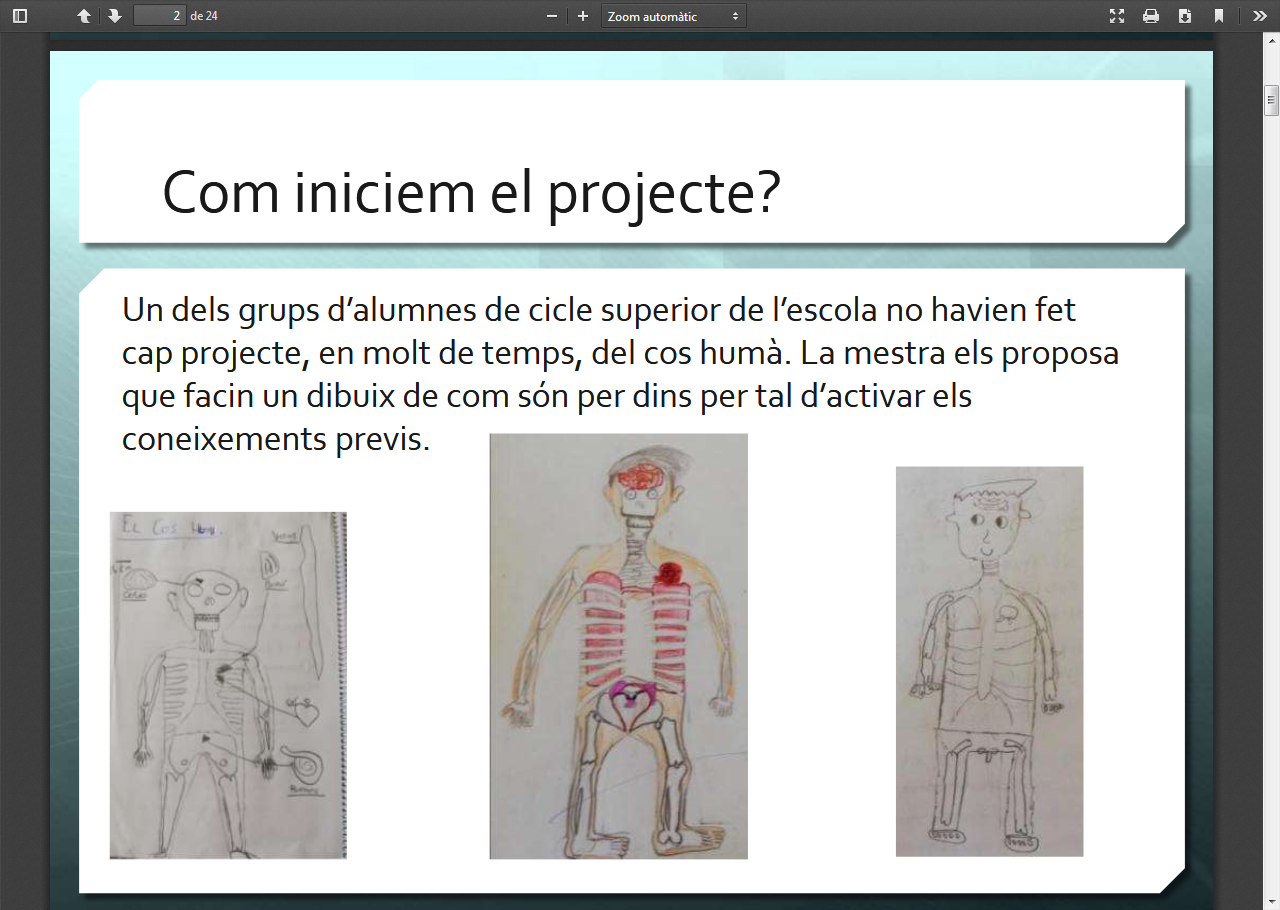Zoom out the document

click(x=551, y=16)
